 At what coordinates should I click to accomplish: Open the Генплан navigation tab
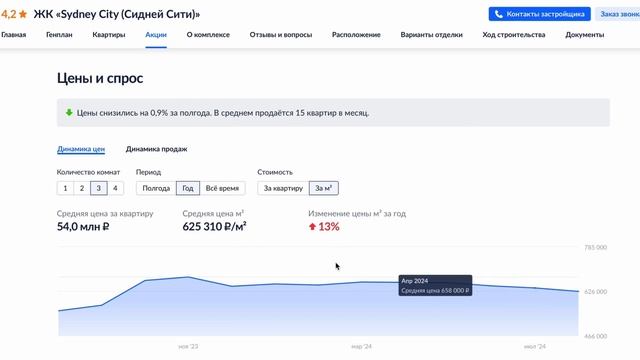click(x=59, y=35)
